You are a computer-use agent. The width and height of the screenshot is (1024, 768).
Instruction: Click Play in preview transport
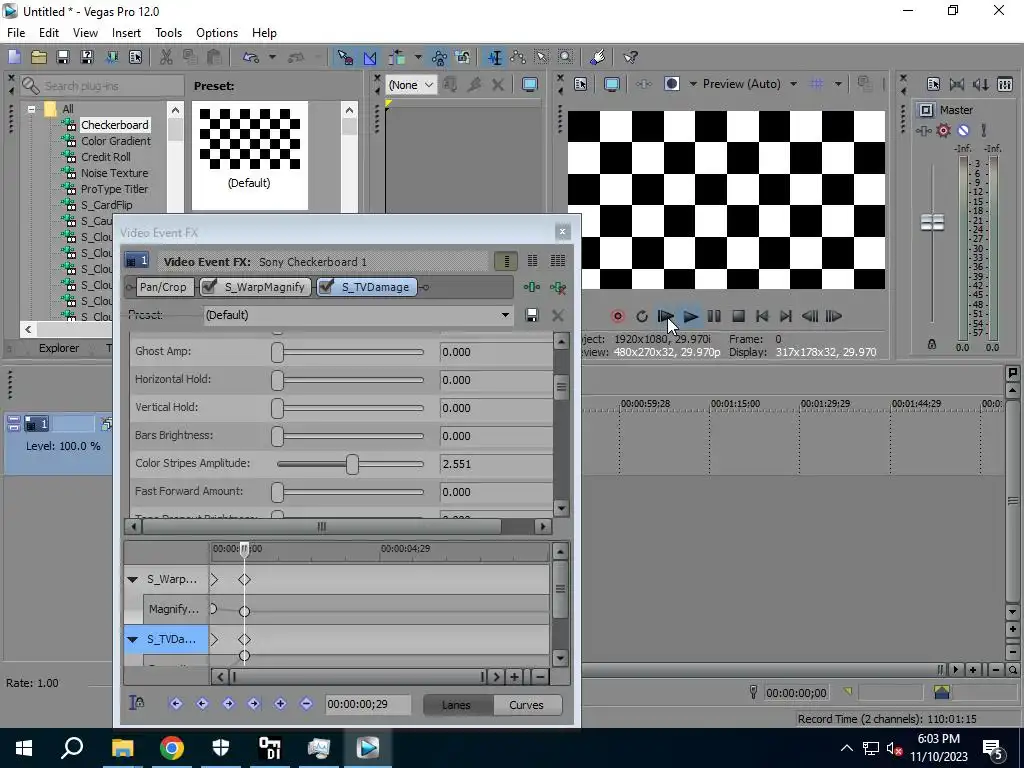(690, 316)
